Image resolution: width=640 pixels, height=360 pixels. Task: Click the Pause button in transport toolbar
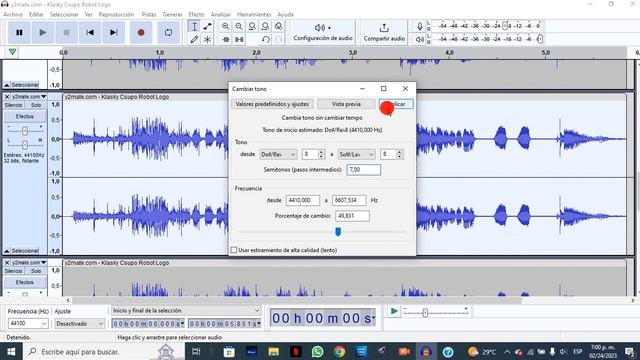(19, 32)
